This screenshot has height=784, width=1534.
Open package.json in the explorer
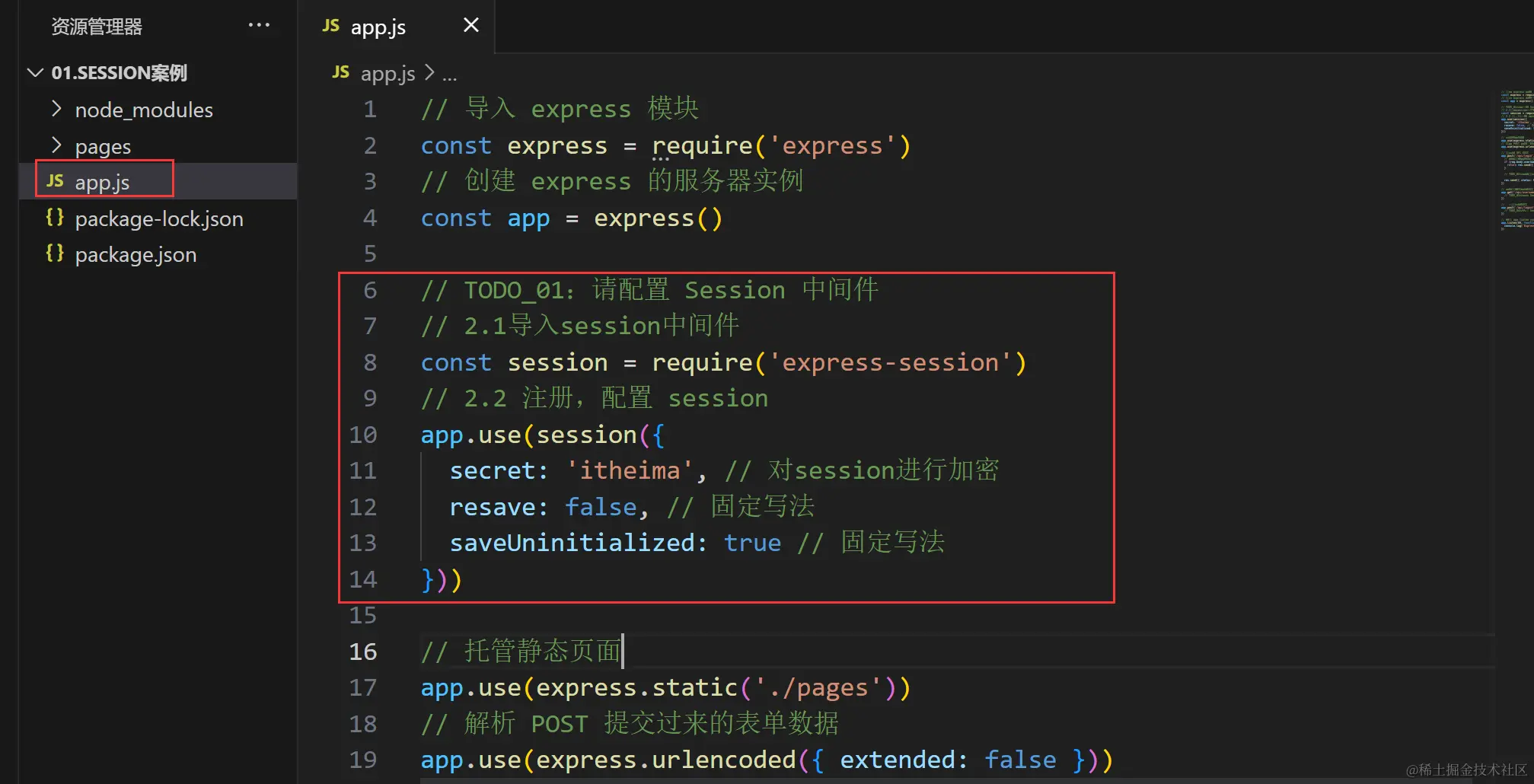(x=158, y=254)
